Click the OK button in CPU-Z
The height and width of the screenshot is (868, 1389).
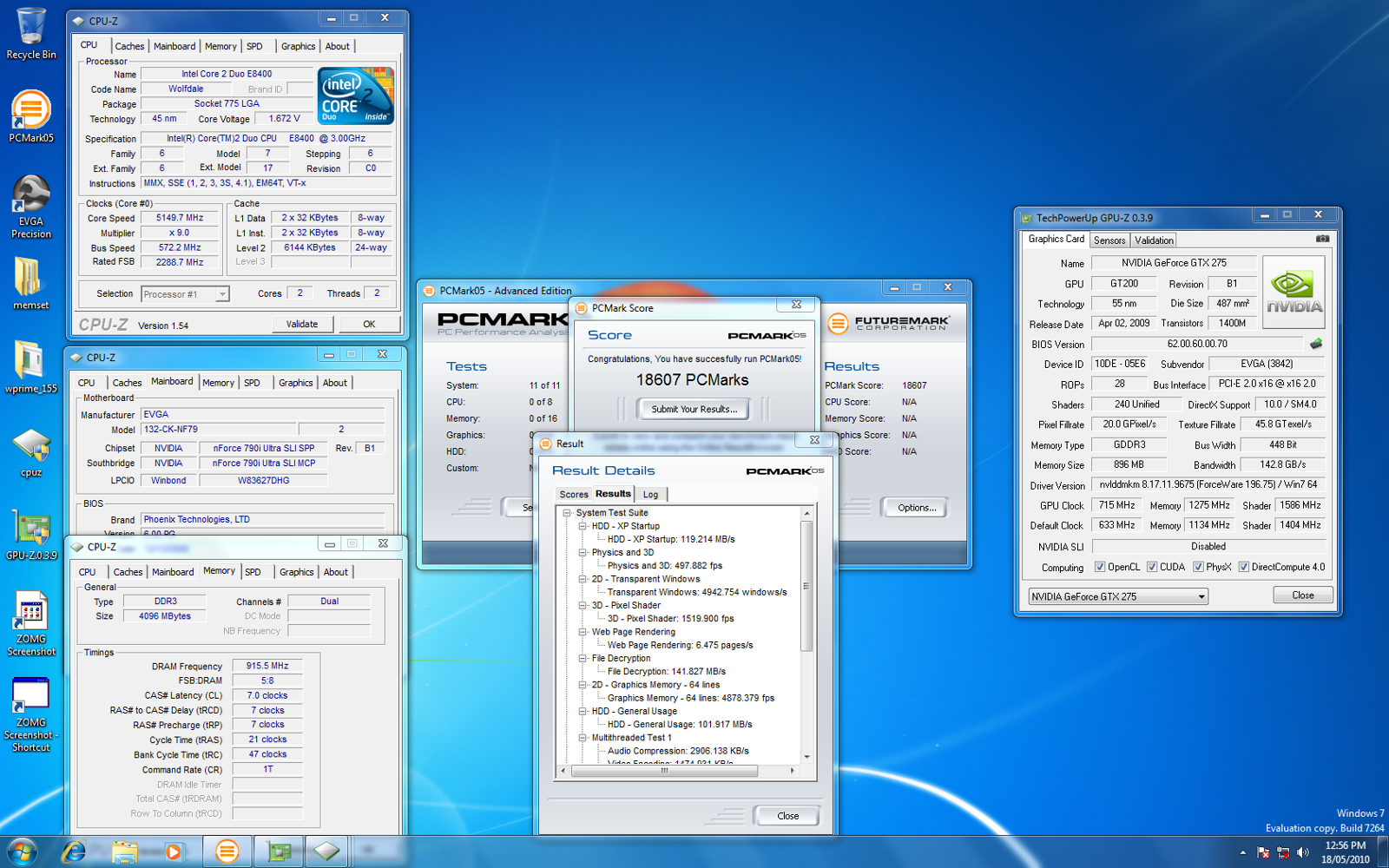[x=369, y=324]
